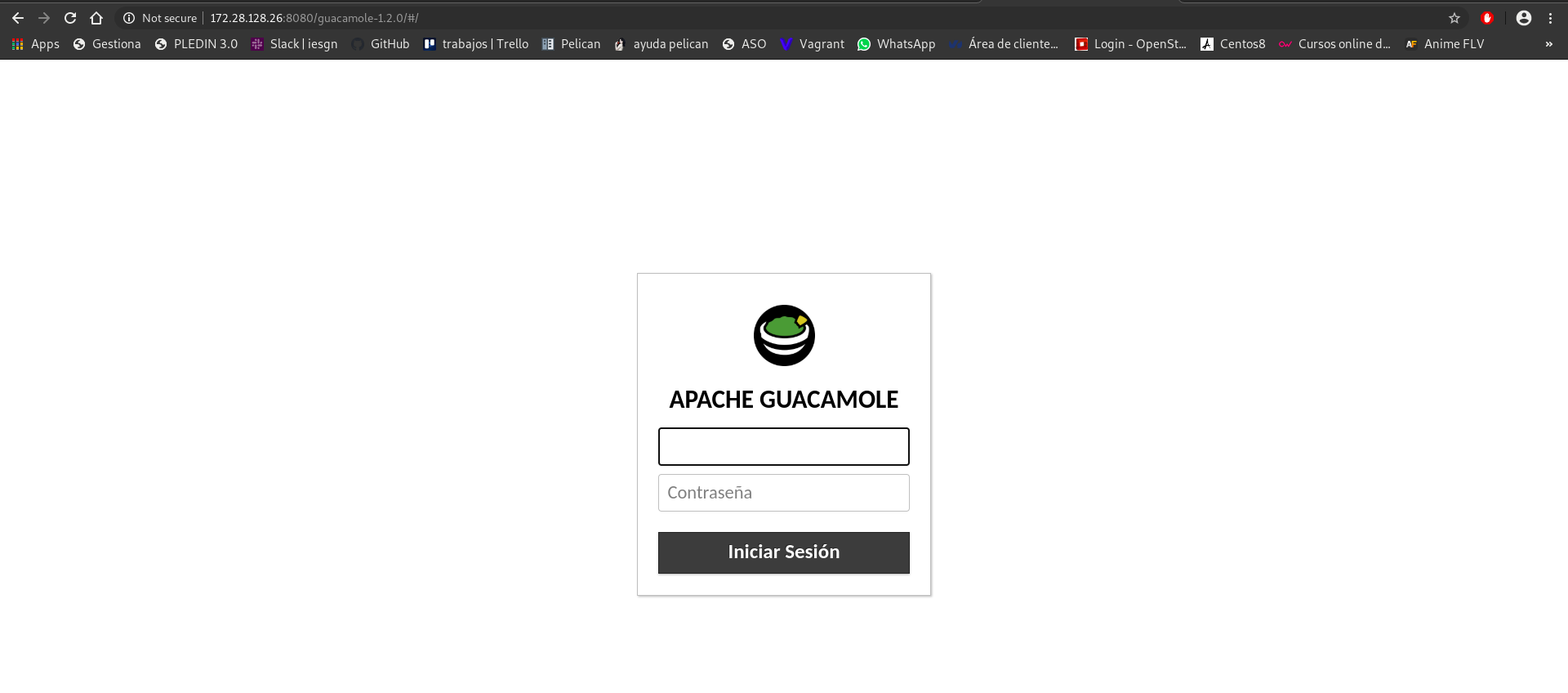Bookmark this page with the star

(x=1454, y=18)
